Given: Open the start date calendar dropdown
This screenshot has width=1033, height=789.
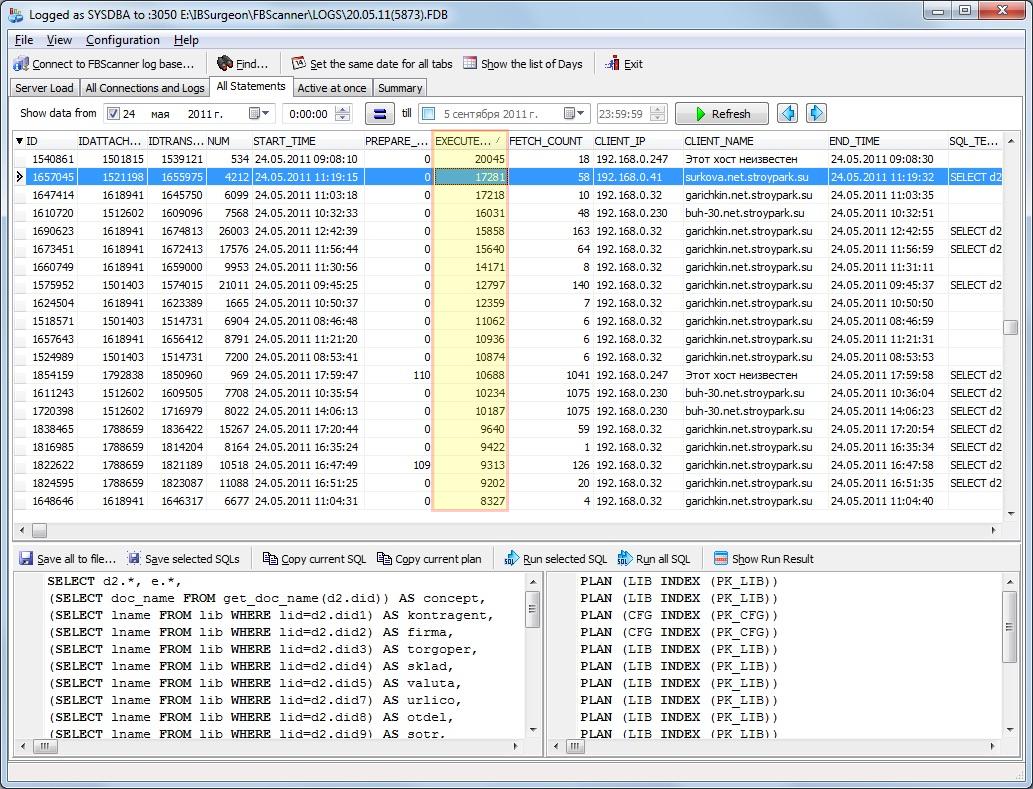Looking at the screenshot, I should coord(259,113).
